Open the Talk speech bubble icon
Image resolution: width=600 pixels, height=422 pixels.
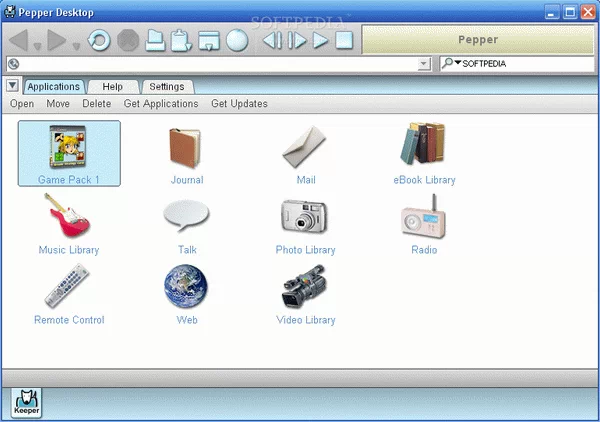coord(186,215)
